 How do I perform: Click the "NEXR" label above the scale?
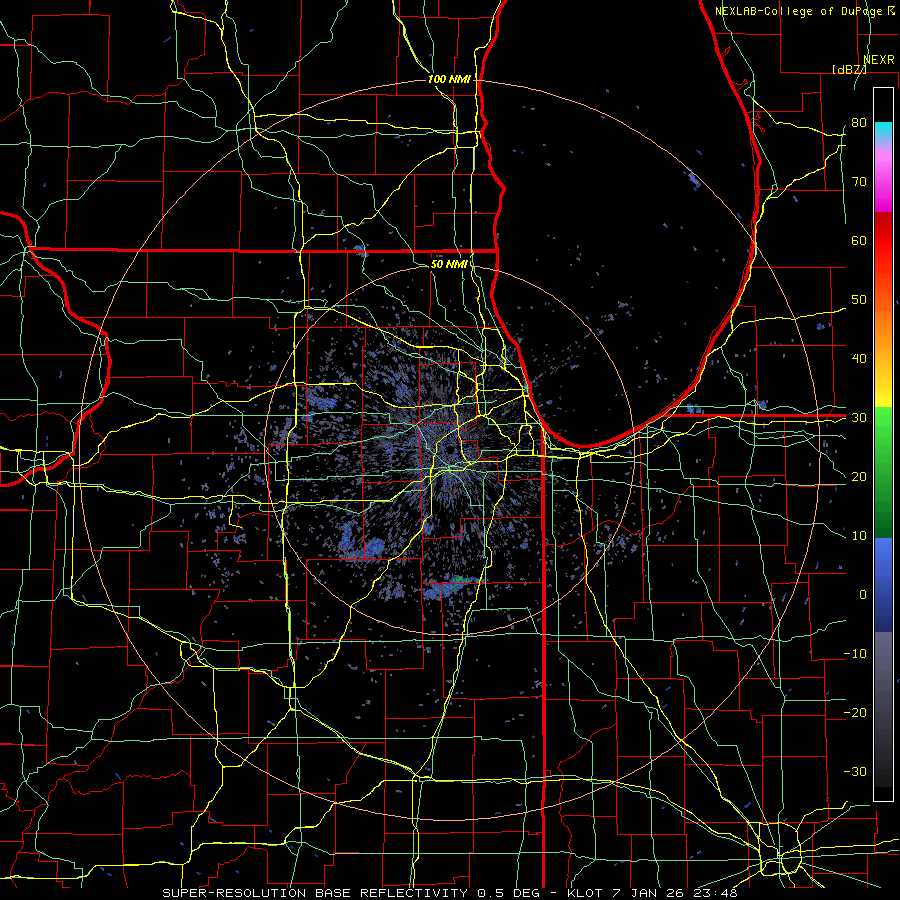tap(878, 60)
